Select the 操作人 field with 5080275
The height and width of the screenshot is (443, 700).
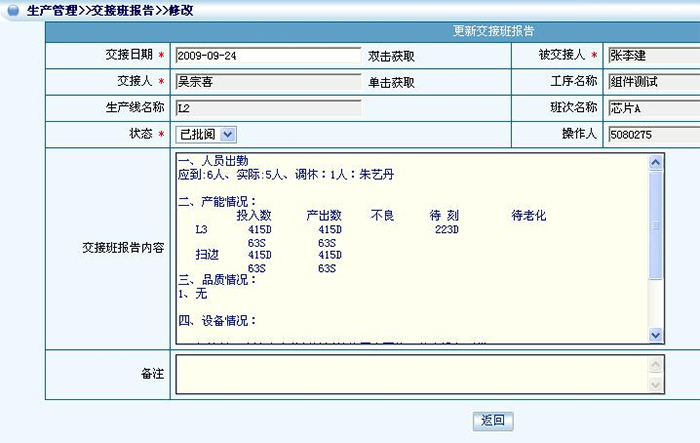652,134
